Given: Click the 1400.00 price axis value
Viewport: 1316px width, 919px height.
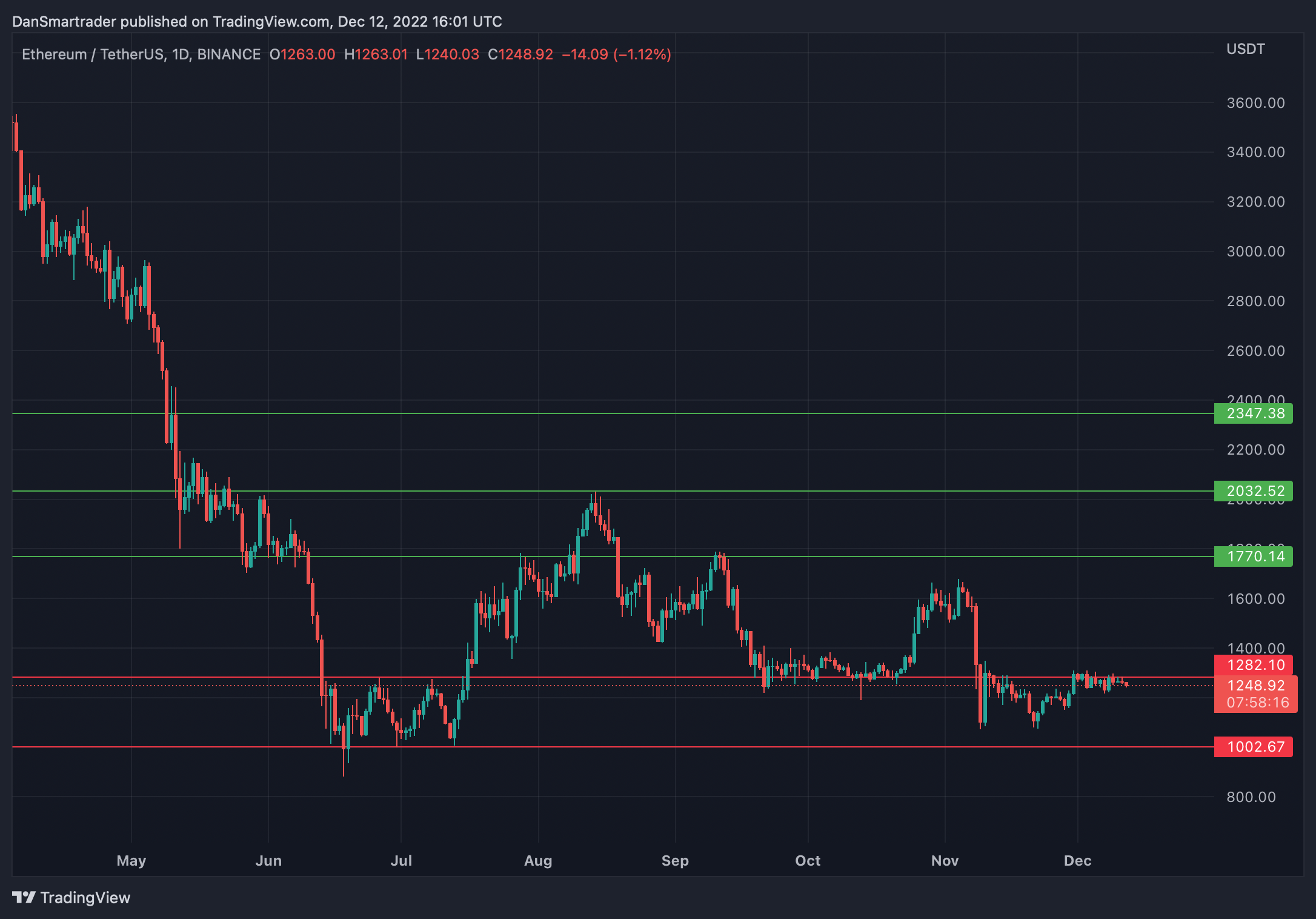Looking at the screenshot, I should pyautogui.click(x=1255, y=648).
